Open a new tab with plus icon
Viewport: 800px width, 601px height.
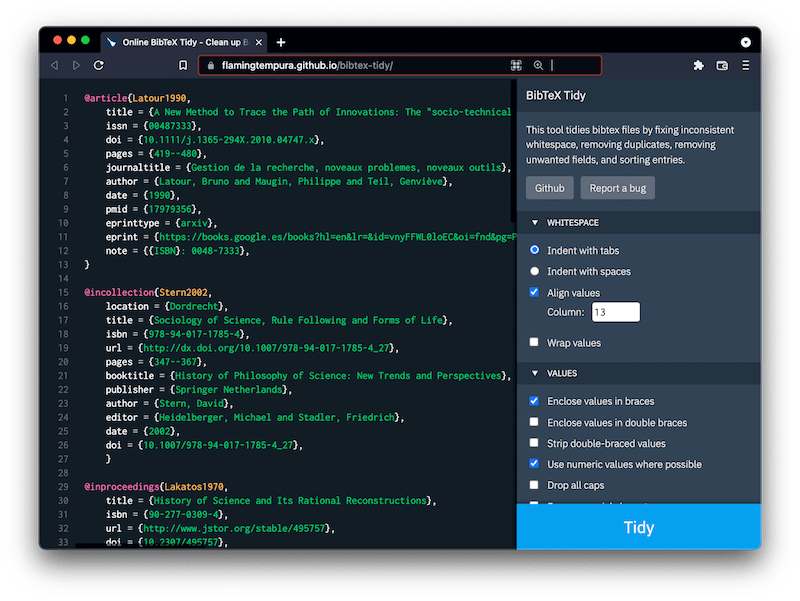point(281,42)
